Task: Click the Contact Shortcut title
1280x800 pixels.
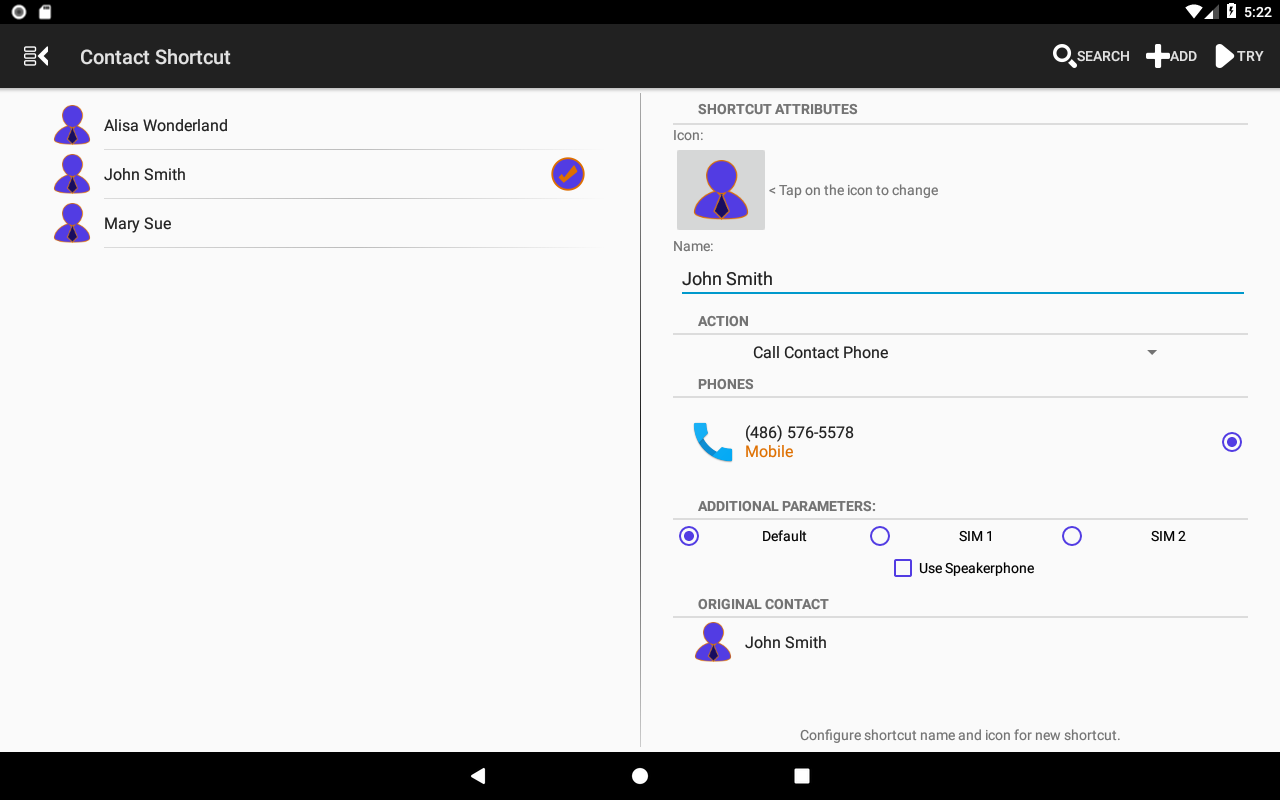Action: (155, 57)
